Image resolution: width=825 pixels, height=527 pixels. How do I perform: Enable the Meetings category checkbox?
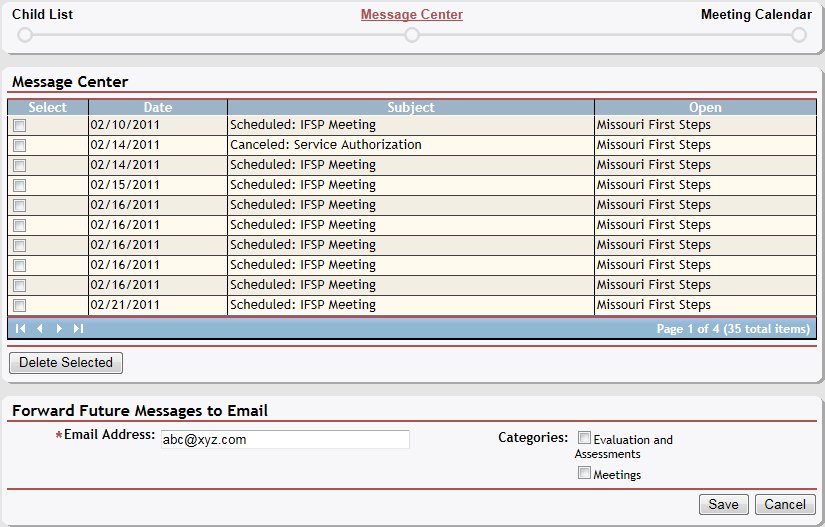point(585,473)
